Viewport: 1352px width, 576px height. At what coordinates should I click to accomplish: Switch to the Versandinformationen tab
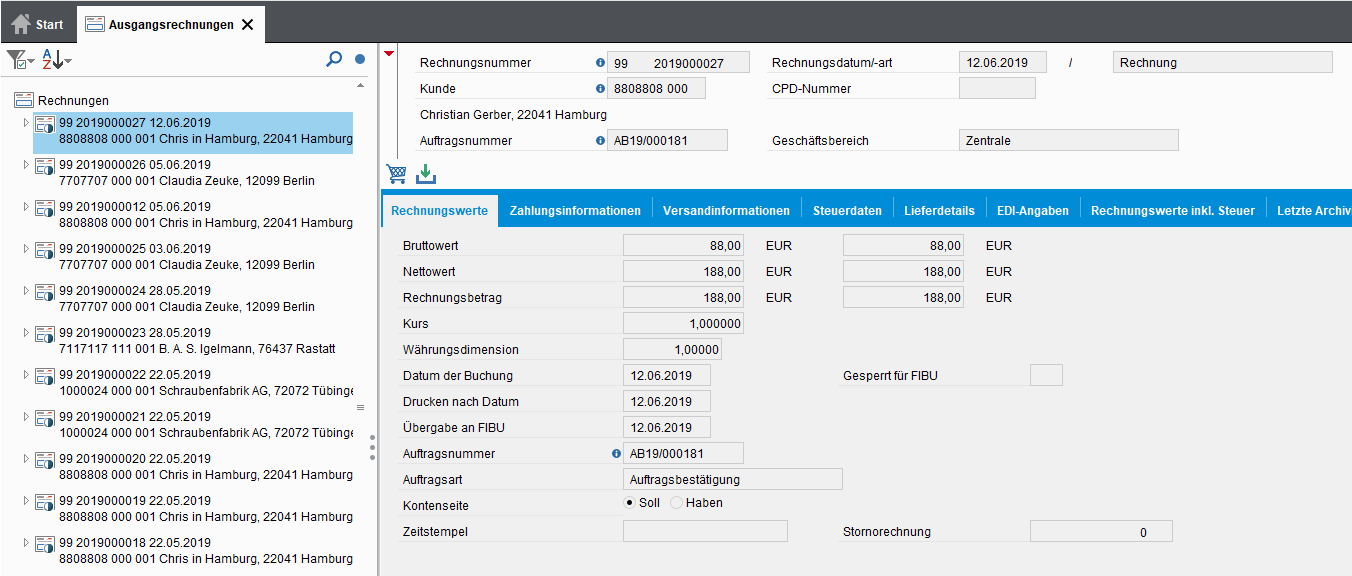coord(727,211)
